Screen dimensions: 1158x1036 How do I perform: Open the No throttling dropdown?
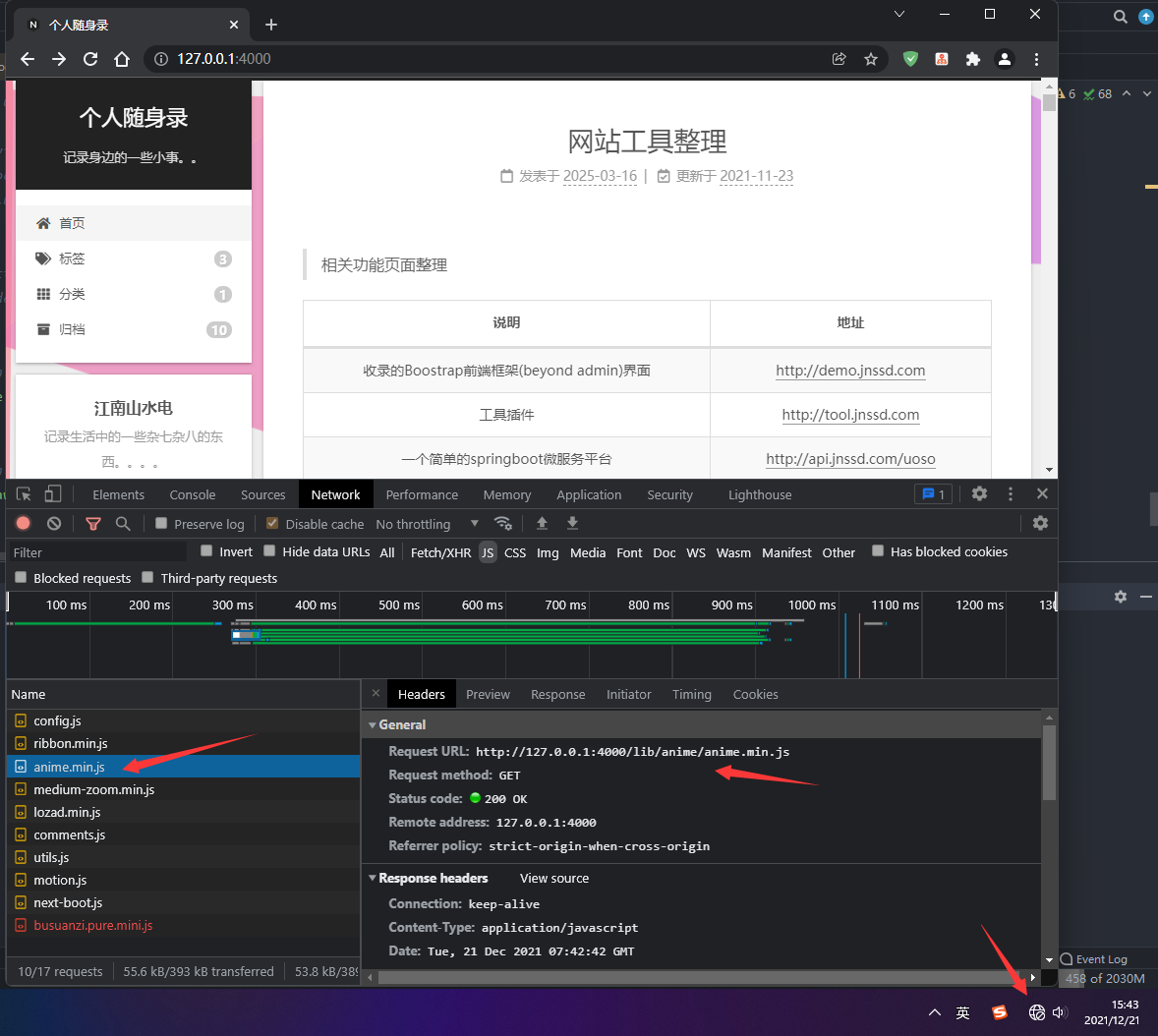427,524
